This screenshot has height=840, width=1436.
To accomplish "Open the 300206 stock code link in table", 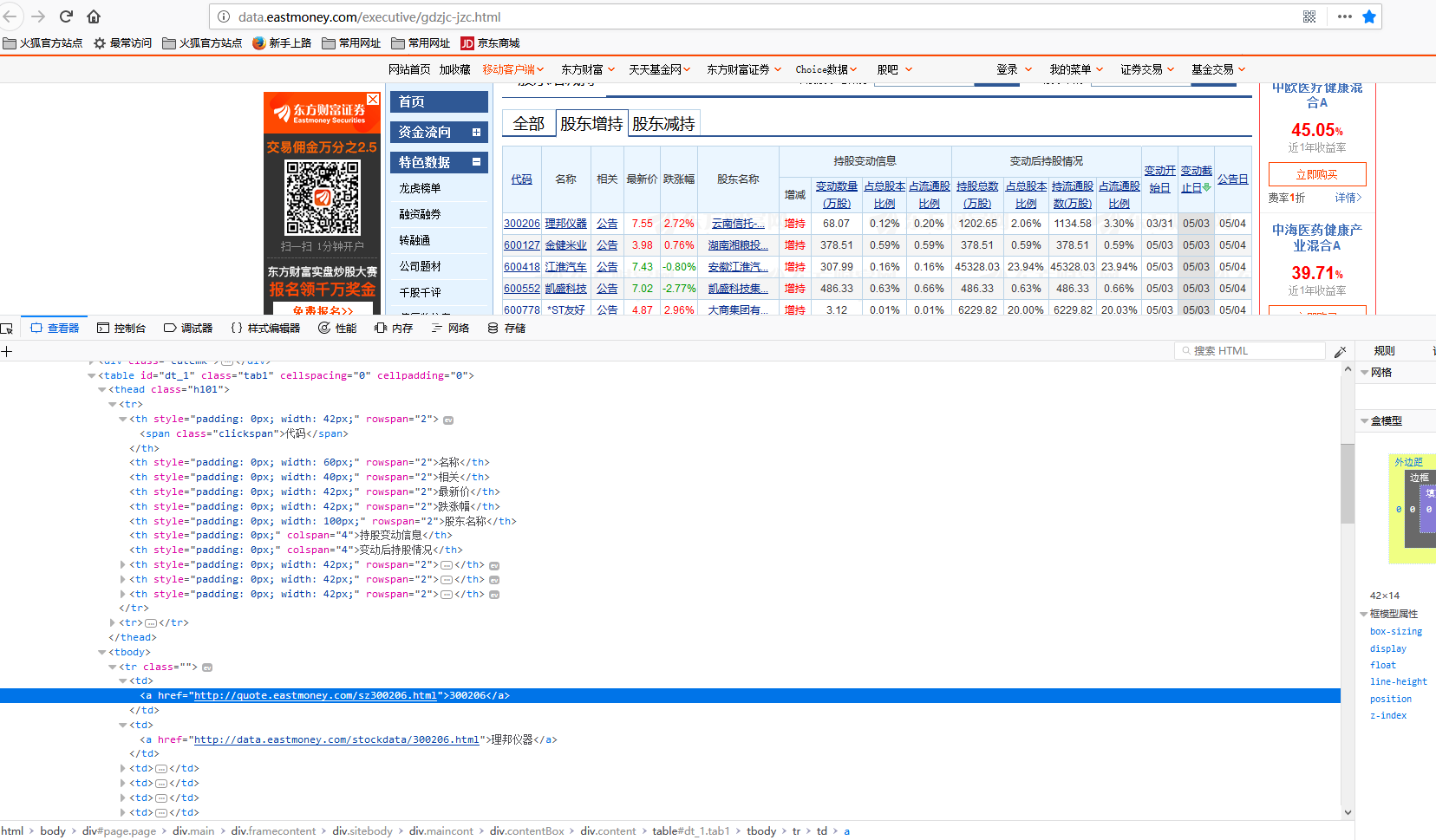I will [x=521, y=224].
